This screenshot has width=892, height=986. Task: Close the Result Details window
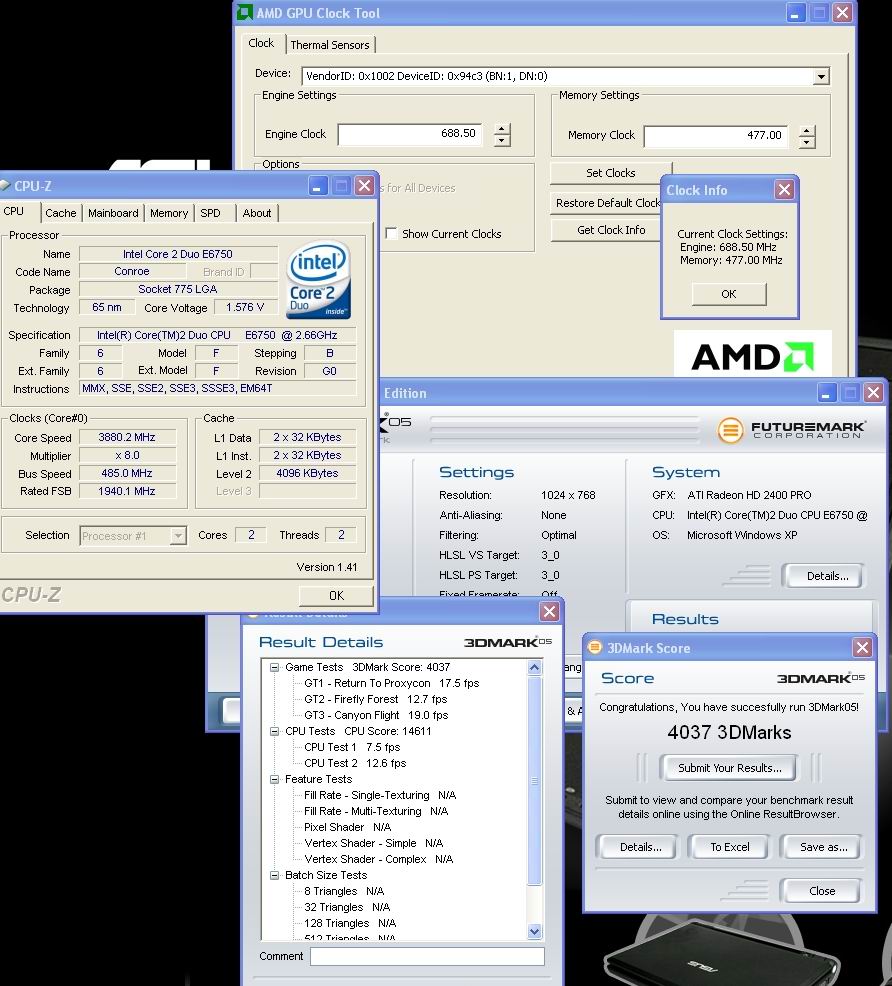coord(549,611)
